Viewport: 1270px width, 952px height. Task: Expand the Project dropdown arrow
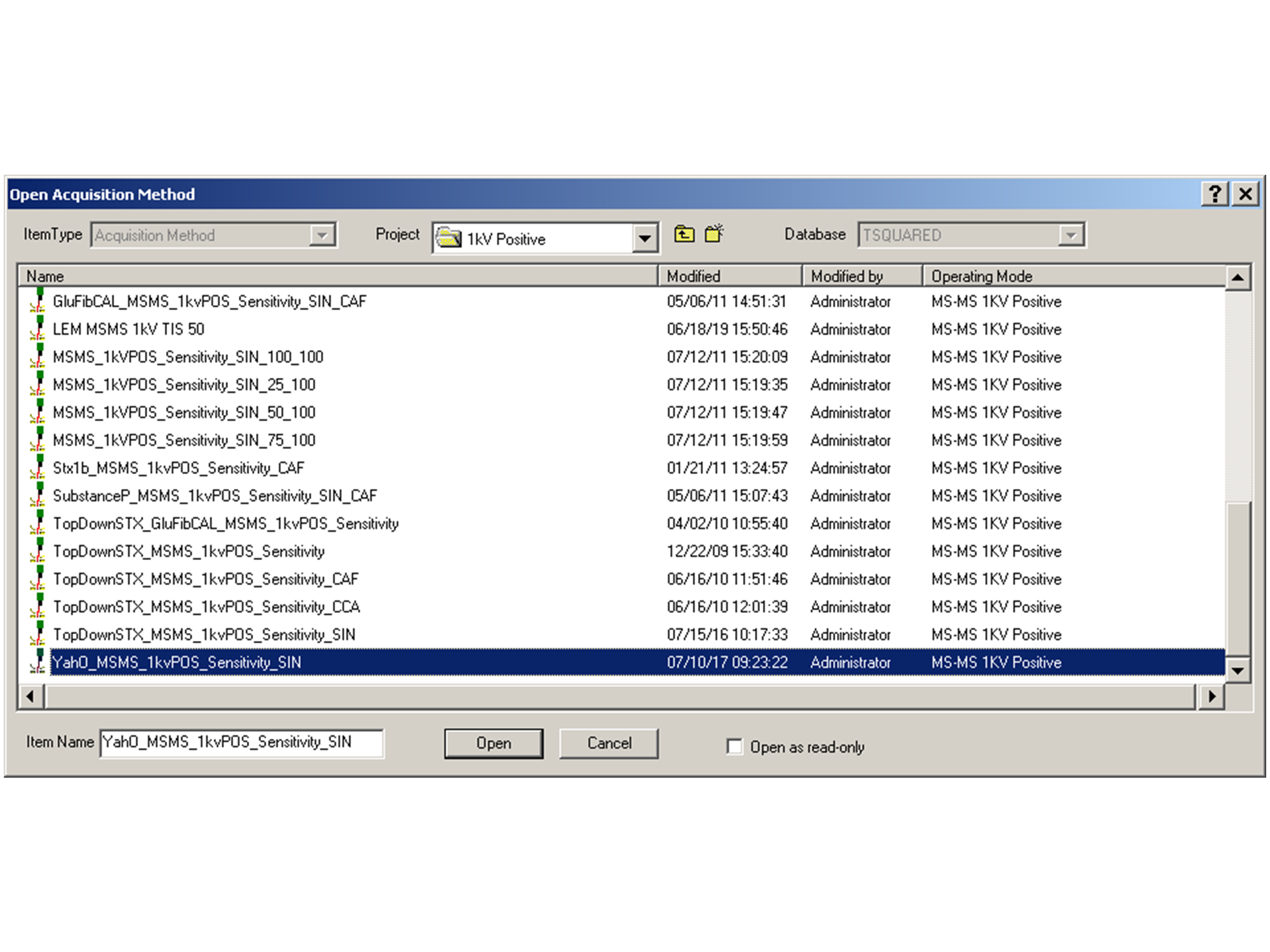click(645, 238)
